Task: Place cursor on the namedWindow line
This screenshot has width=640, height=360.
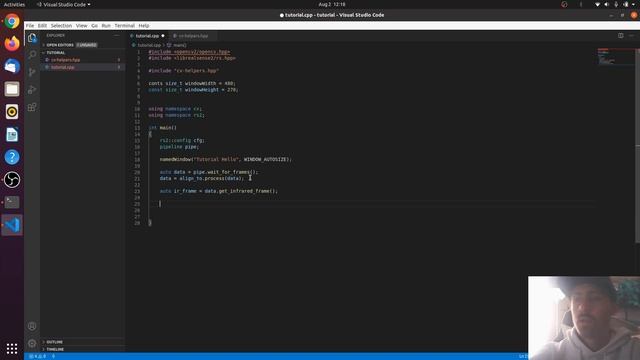Action: tap(226, 159)
